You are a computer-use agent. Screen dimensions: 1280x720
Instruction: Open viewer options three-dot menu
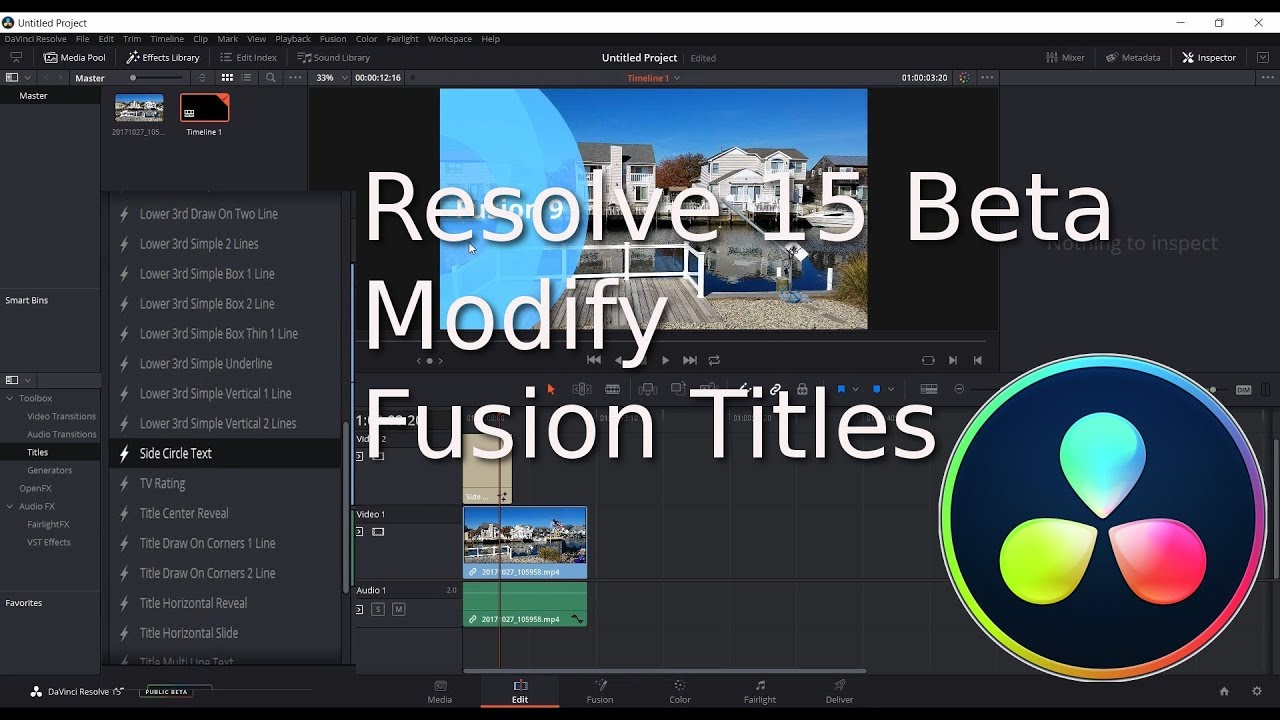point(987,78)
